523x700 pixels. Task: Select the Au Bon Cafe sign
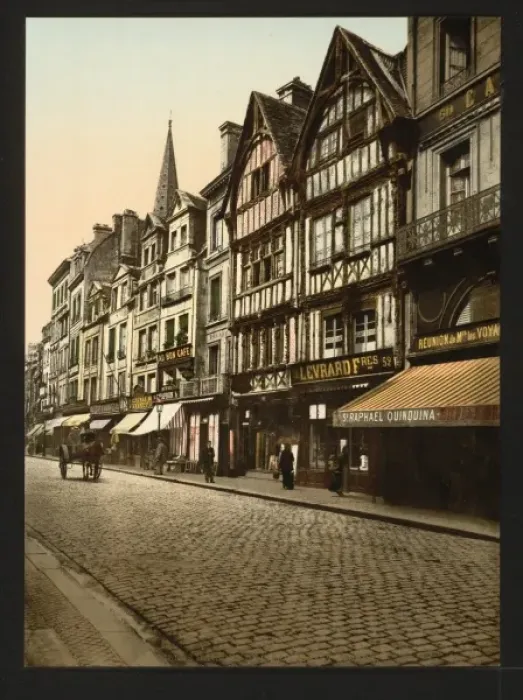tap(175, 355)
